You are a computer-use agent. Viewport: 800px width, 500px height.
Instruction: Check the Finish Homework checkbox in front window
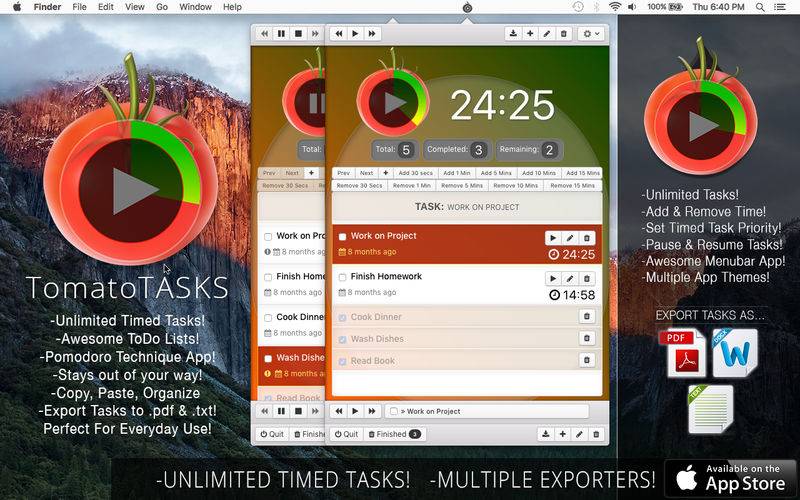(x=342, y=277)
